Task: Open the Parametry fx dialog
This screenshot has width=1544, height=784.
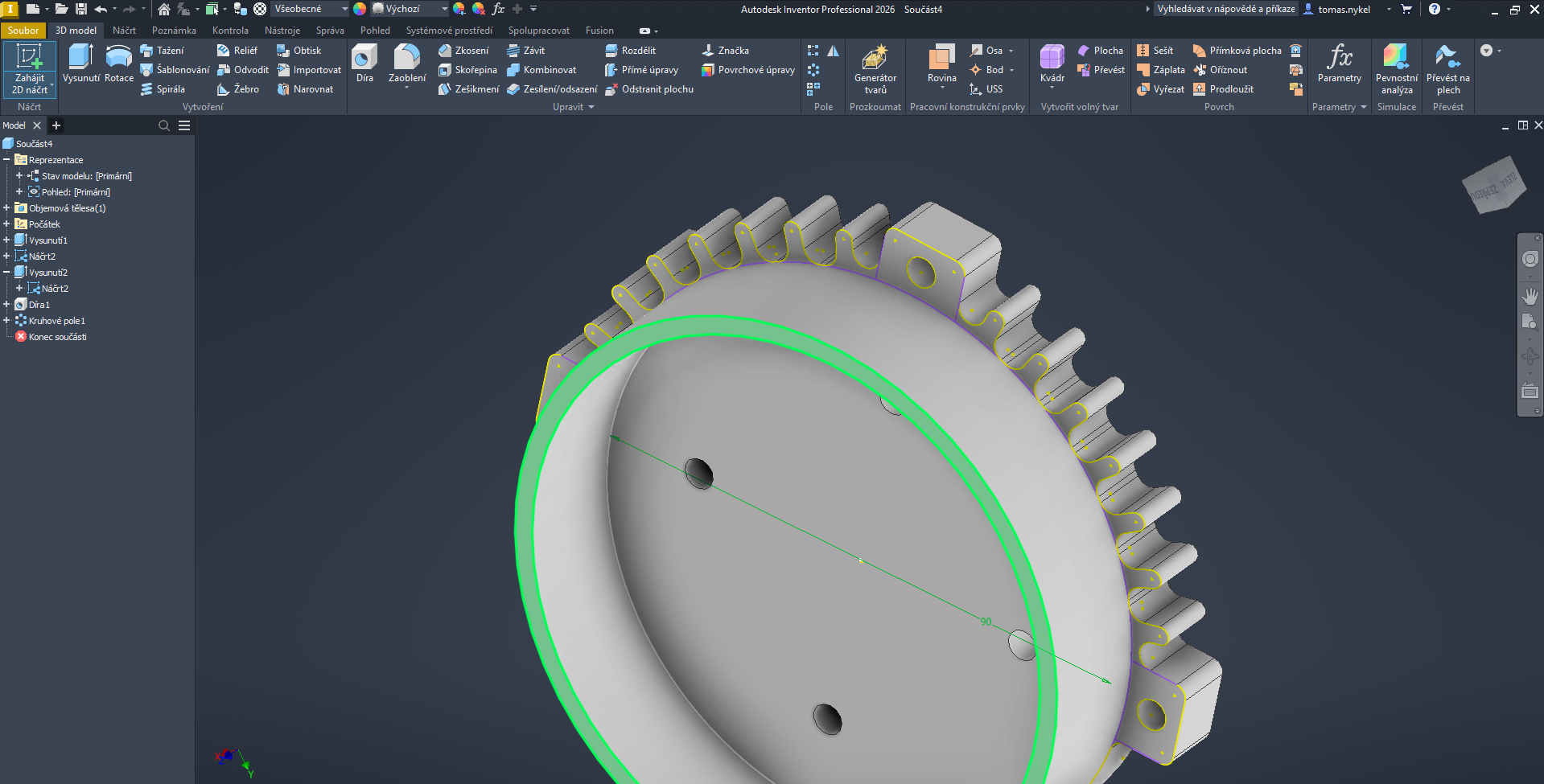Action: [x=1340, y=64]
